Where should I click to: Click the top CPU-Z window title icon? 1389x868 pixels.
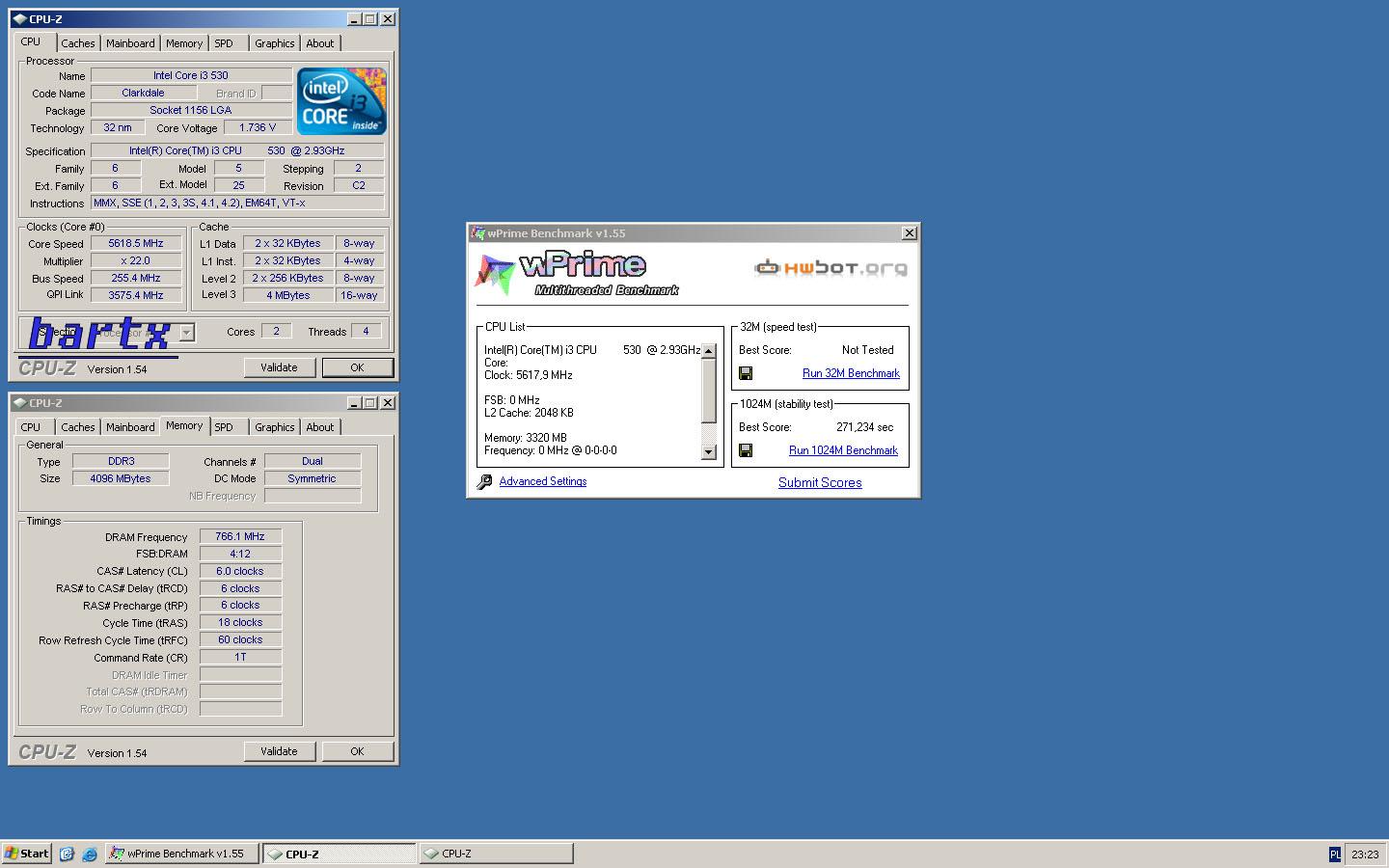(x=19, y=19)
